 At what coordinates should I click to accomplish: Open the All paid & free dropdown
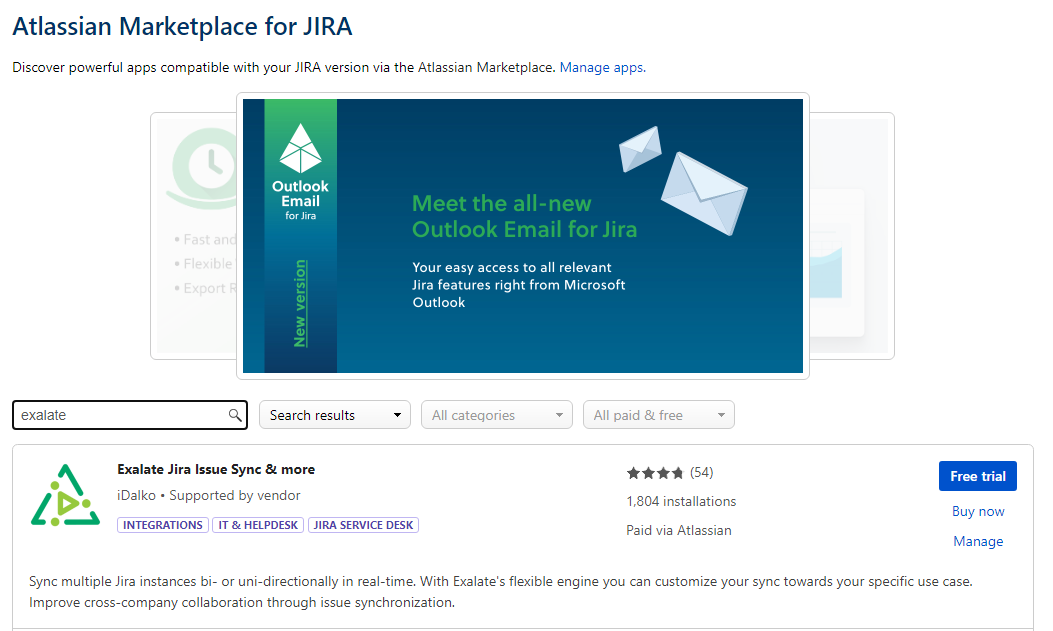659,415
